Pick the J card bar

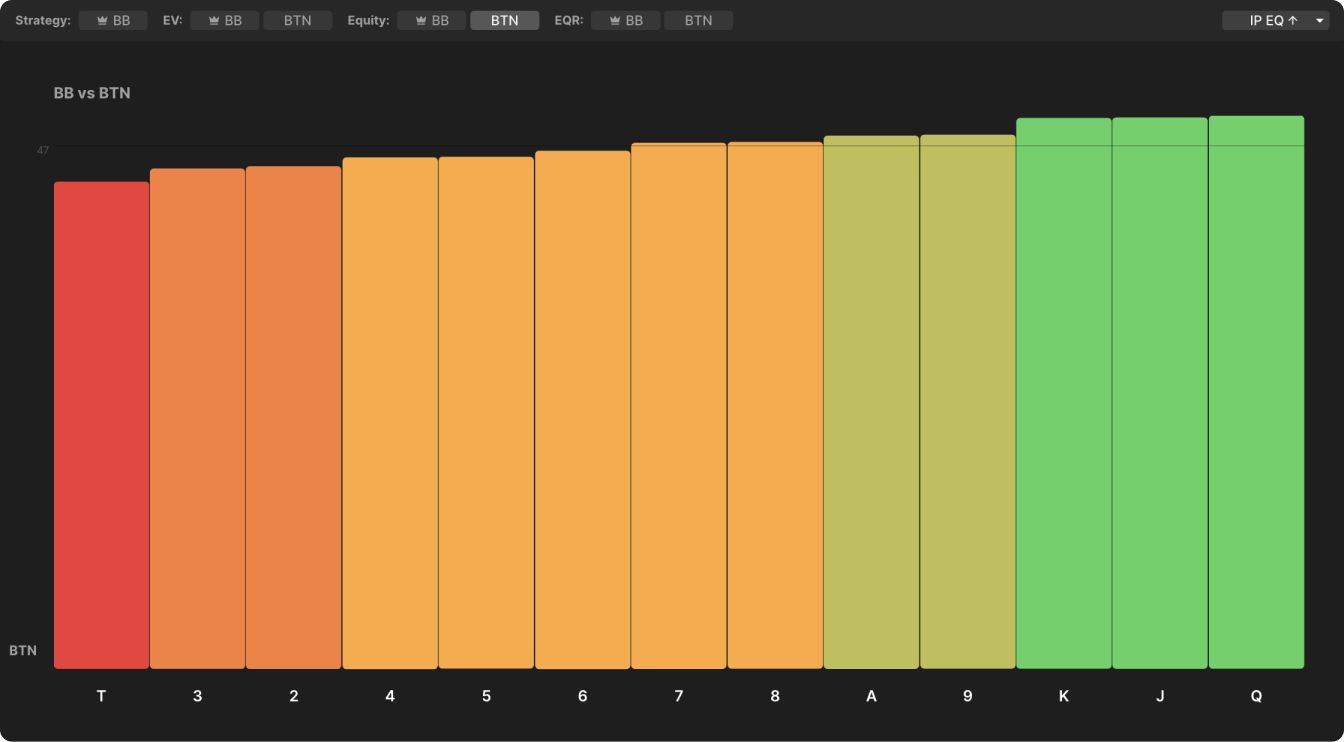(x=1160, y=393)
